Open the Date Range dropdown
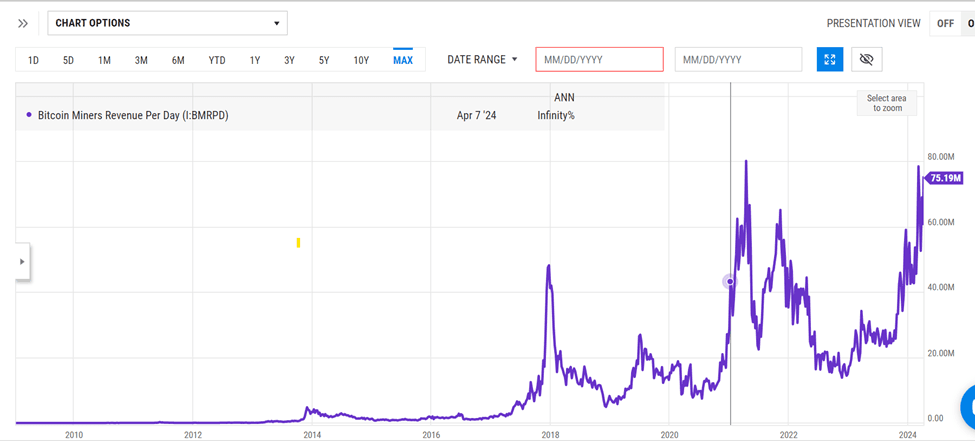 pyautogui.click(x=482, y=60)
